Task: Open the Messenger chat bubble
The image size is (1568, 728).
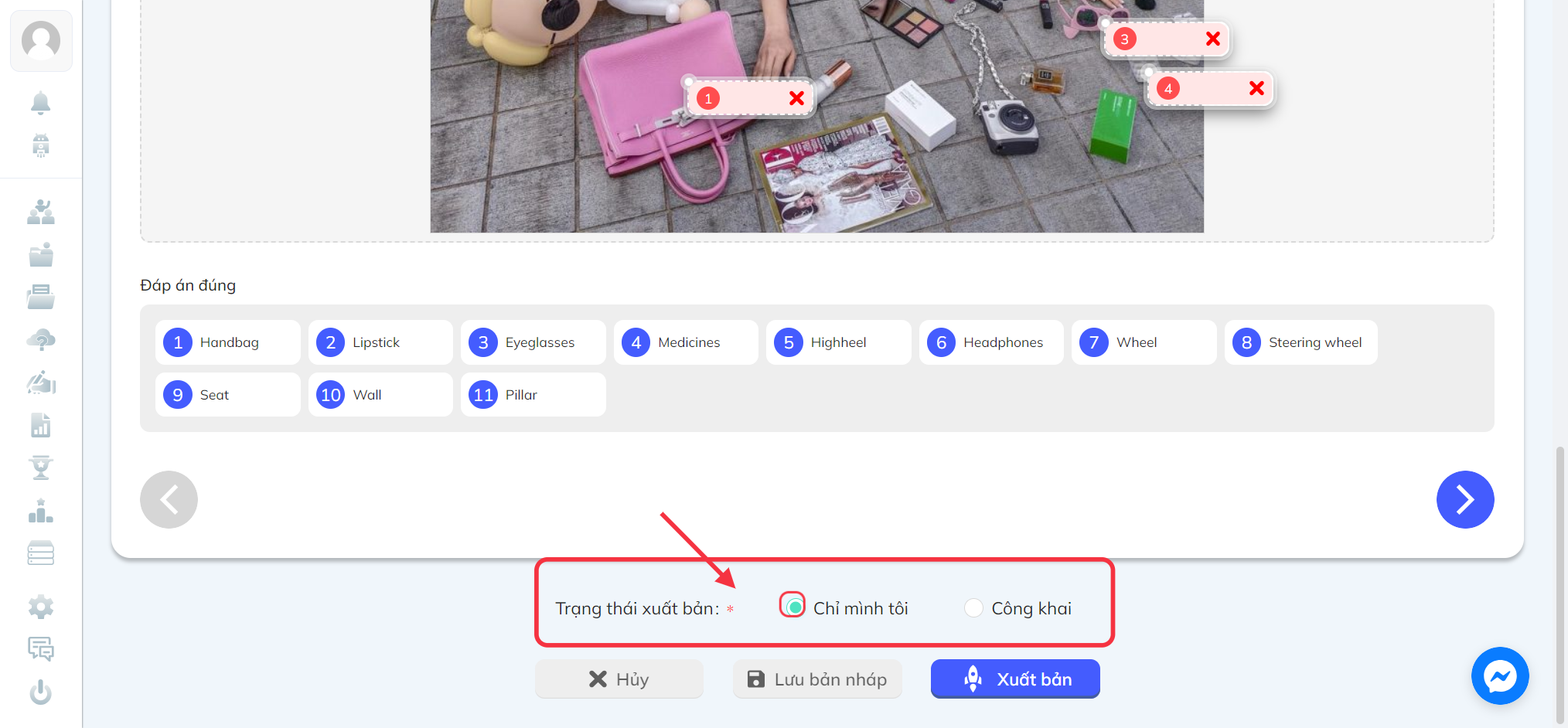Action: click(1500, 676)
